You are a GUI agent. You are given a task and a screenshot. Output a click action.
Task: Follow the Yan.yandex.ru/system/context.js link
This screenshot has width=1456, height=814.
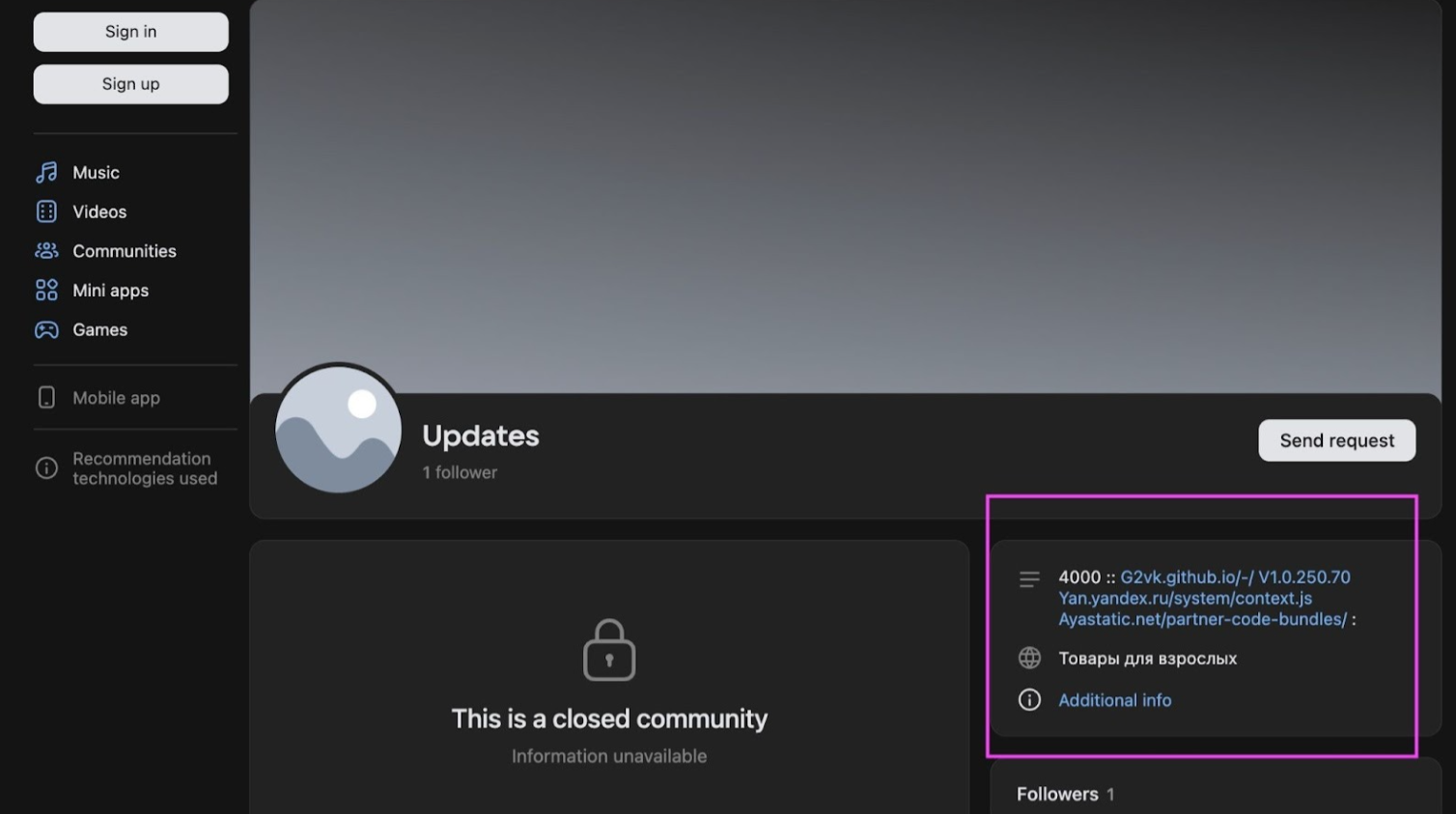point(1185,599)
